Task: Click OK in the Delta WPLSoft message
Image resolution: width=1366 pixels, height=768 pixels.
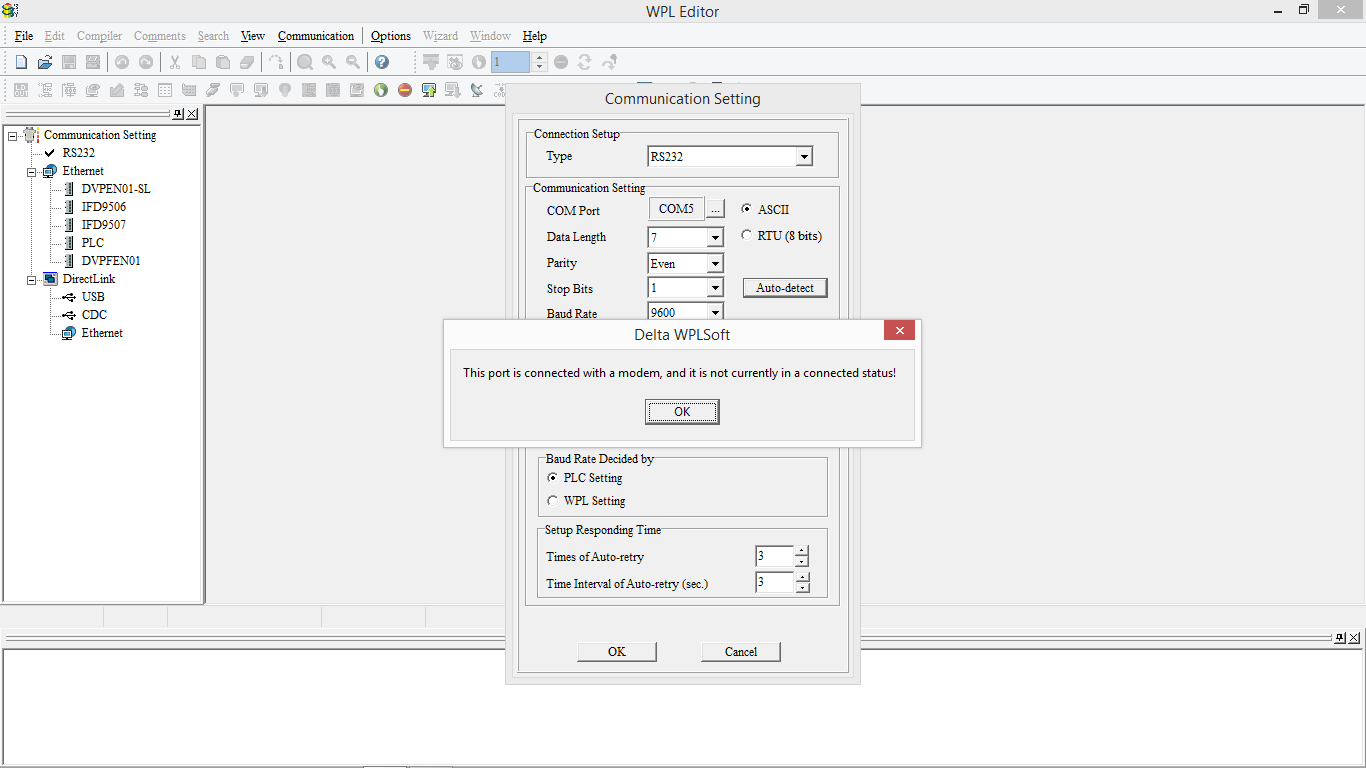Action: pyautogui.click(x=682, y=412)
